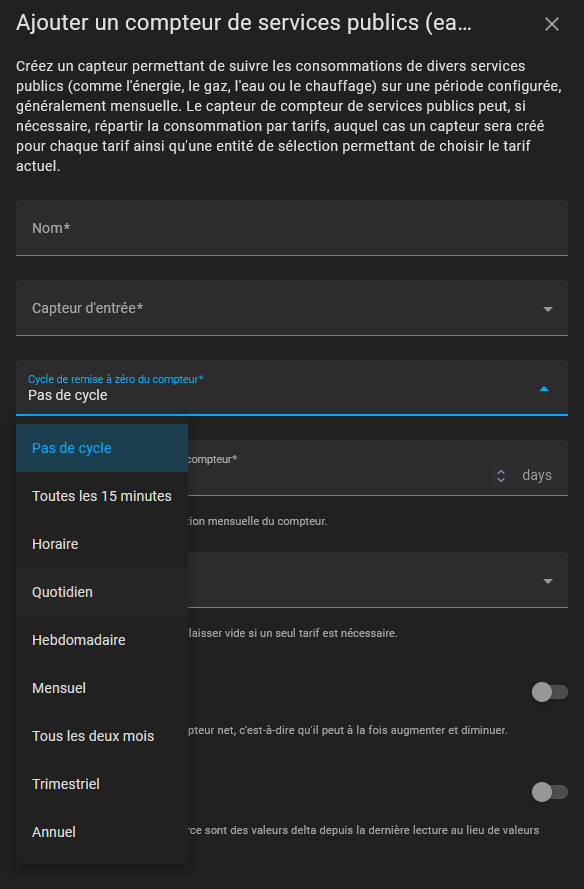The width and height of the screenshot is (584, 889).
Task: Collapse the reset cycle dropdown arrow
Action: pyautogui.click(x=544, y=388)
